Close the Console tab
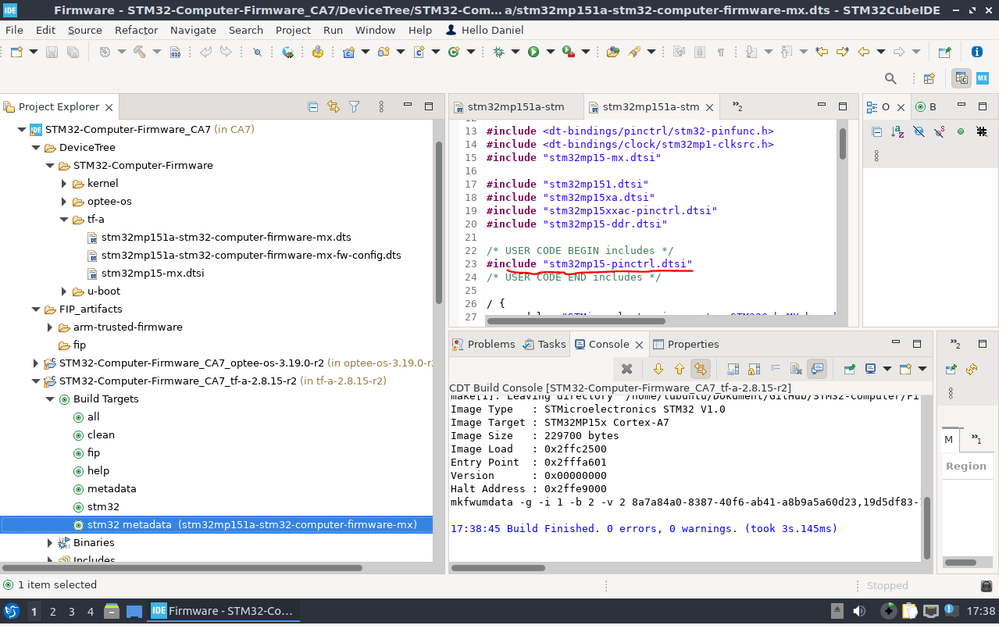Viewport: 999px width, 626px height. tap(639, 345)
